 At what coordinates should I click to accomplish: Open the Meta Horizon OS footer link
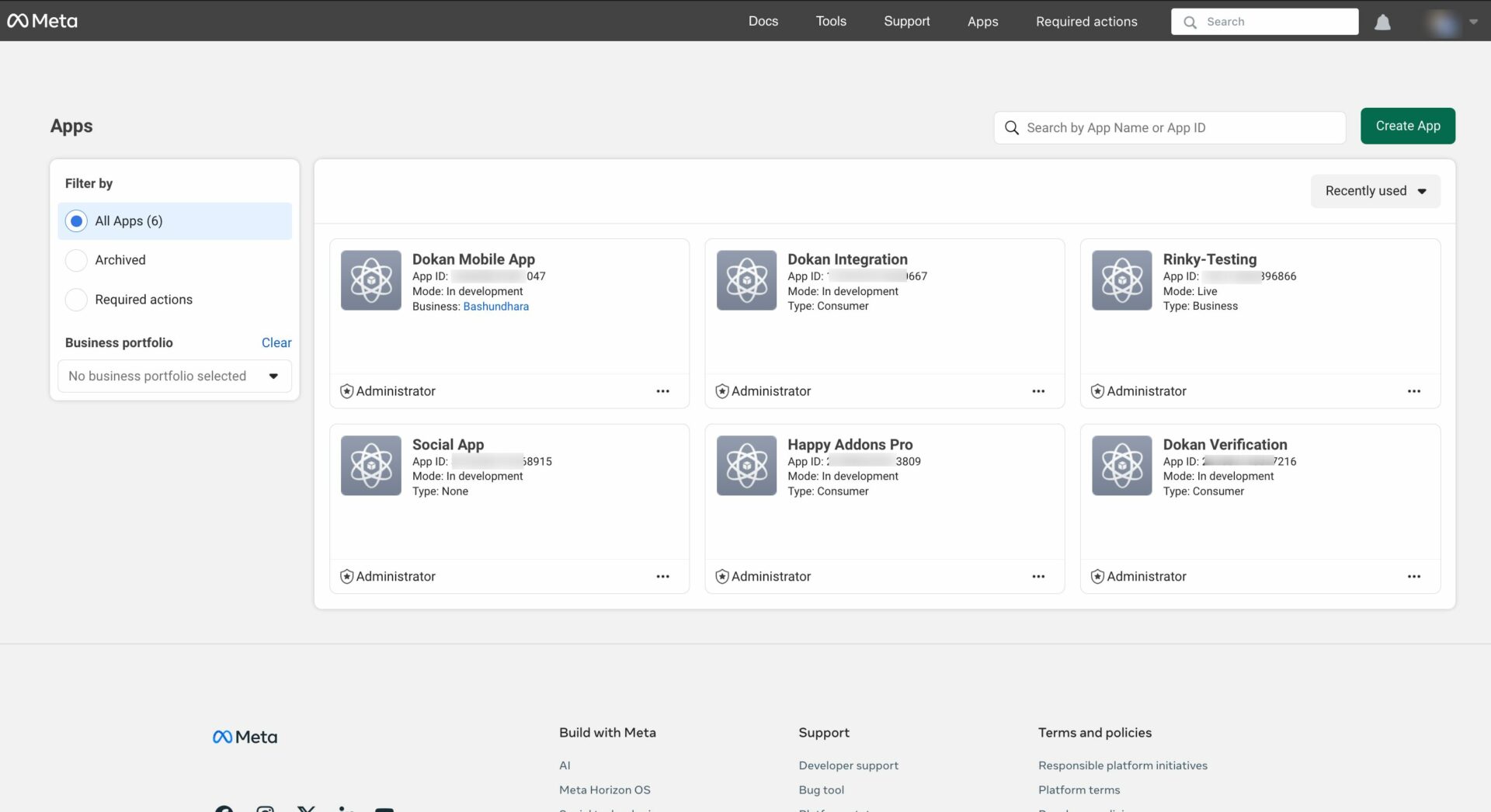point(604,790)
